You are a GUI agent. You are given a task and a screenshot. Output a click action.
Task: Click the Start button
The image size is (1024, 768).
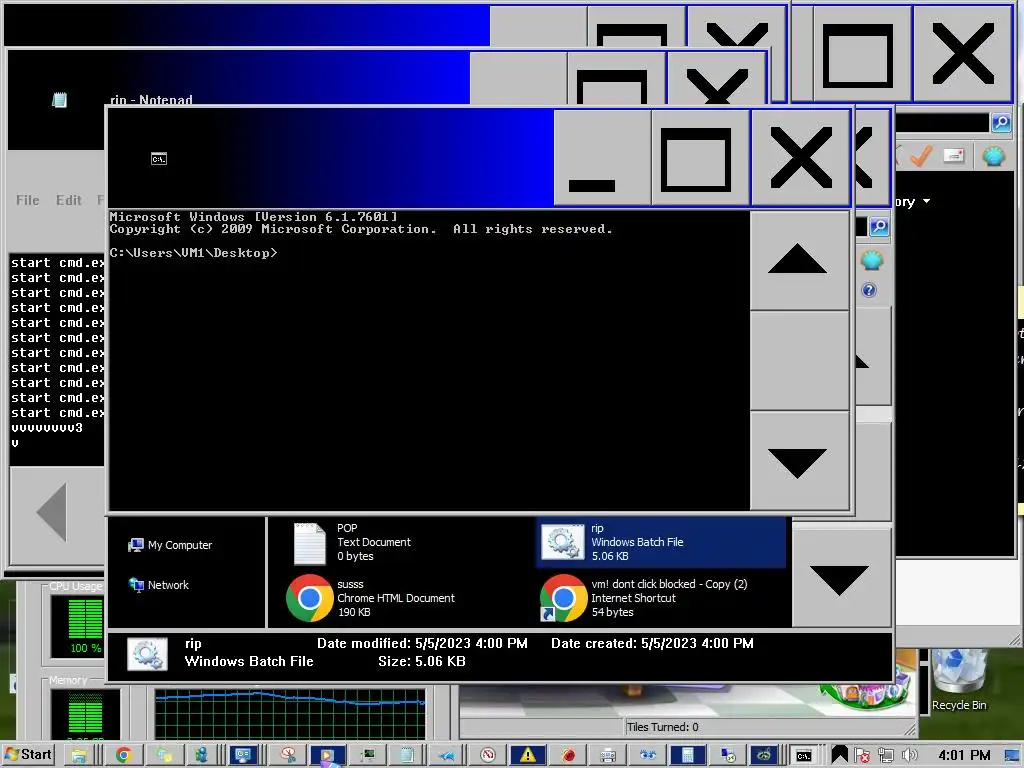[28, 755]
